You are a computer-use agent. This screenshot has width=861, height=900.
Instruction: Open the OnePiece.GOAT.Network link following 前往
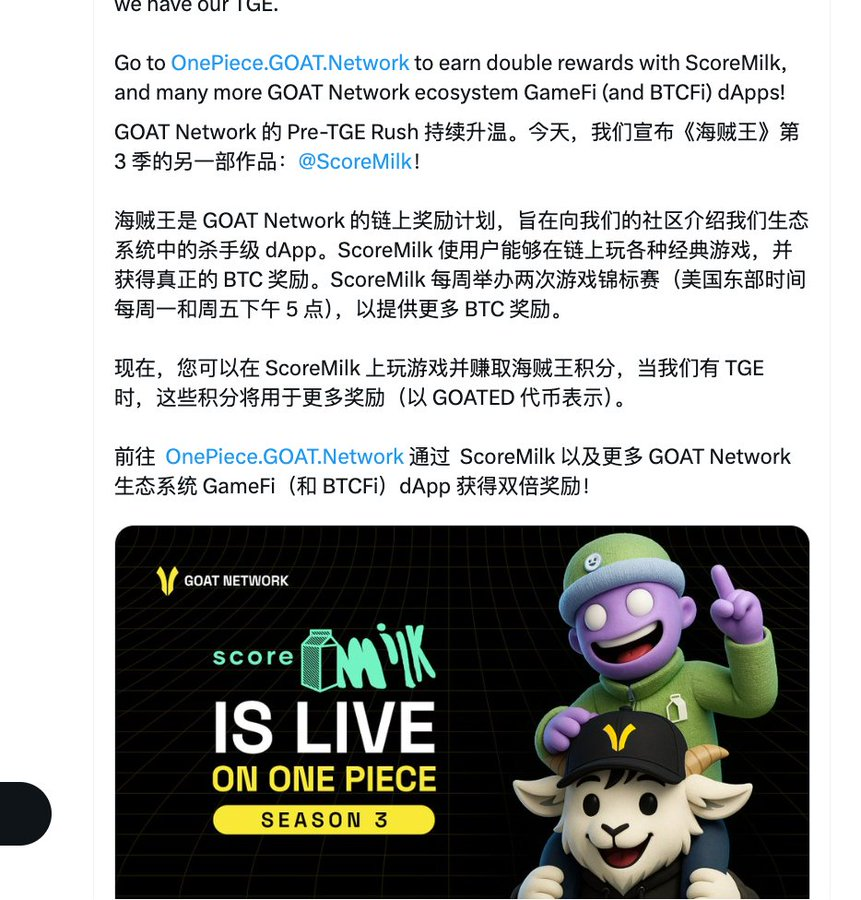(x=285, y=457)
